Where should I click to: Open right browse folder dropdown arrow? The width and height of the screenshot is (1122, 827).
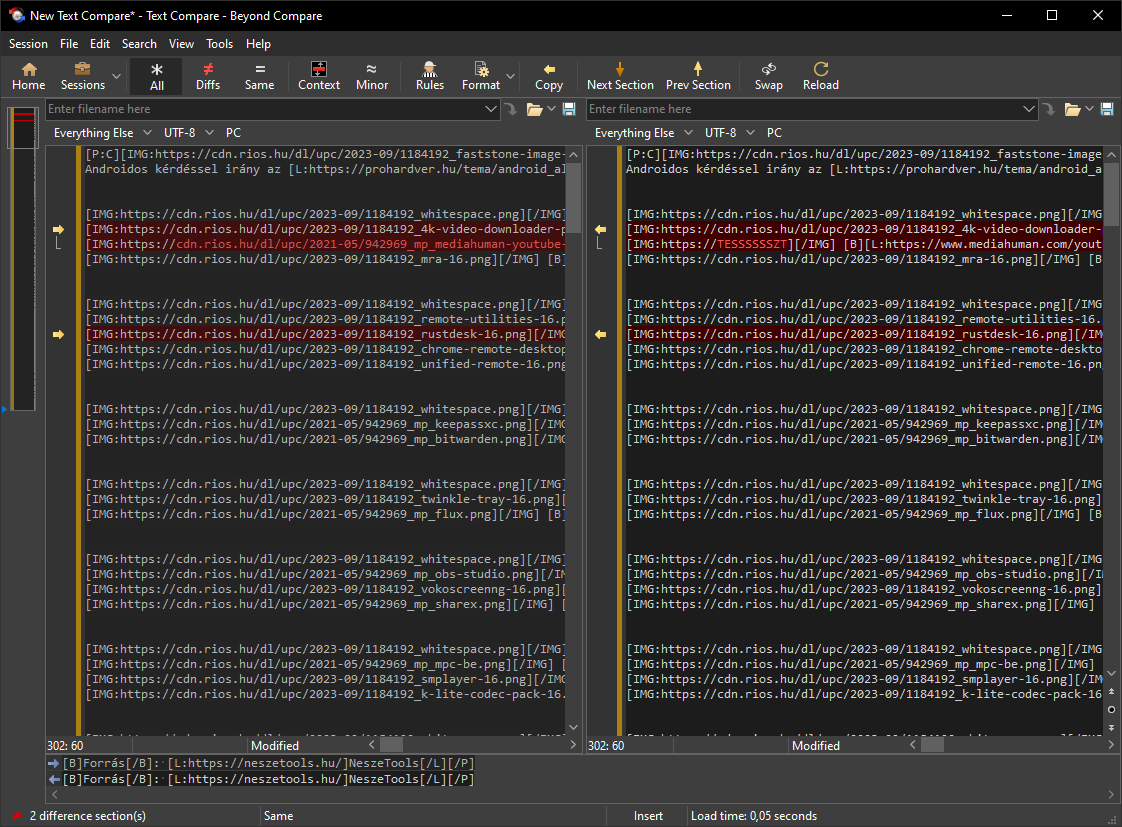(x=1089, y=109)
